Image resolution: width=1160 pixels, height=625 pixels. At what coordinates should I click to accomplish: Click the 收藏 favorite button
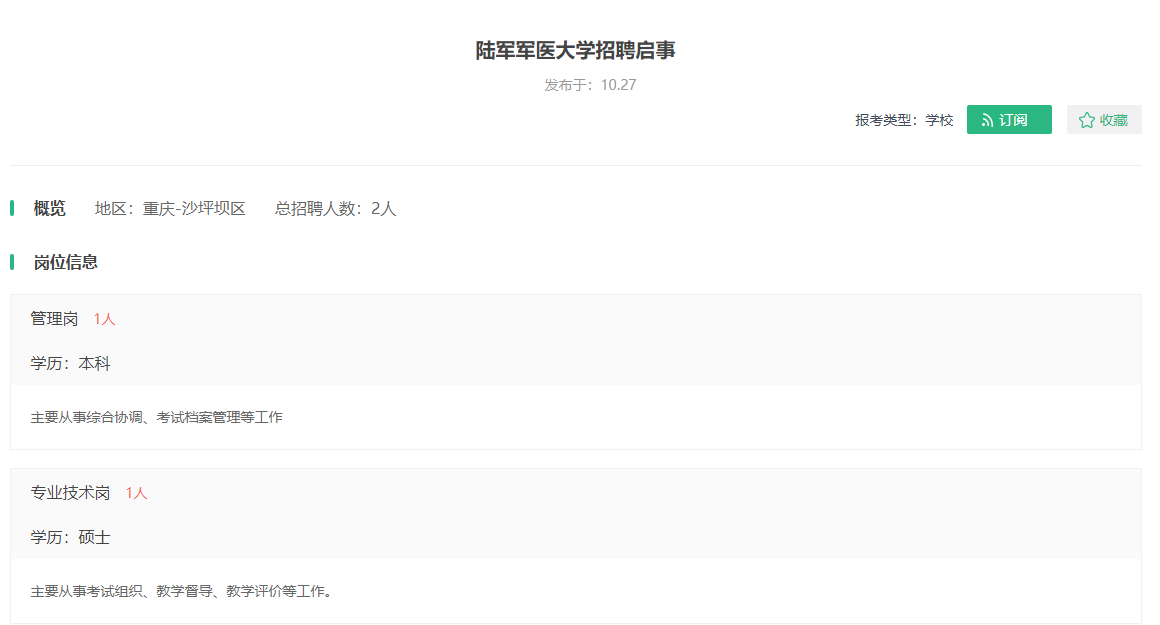(x=1103, y=120)
